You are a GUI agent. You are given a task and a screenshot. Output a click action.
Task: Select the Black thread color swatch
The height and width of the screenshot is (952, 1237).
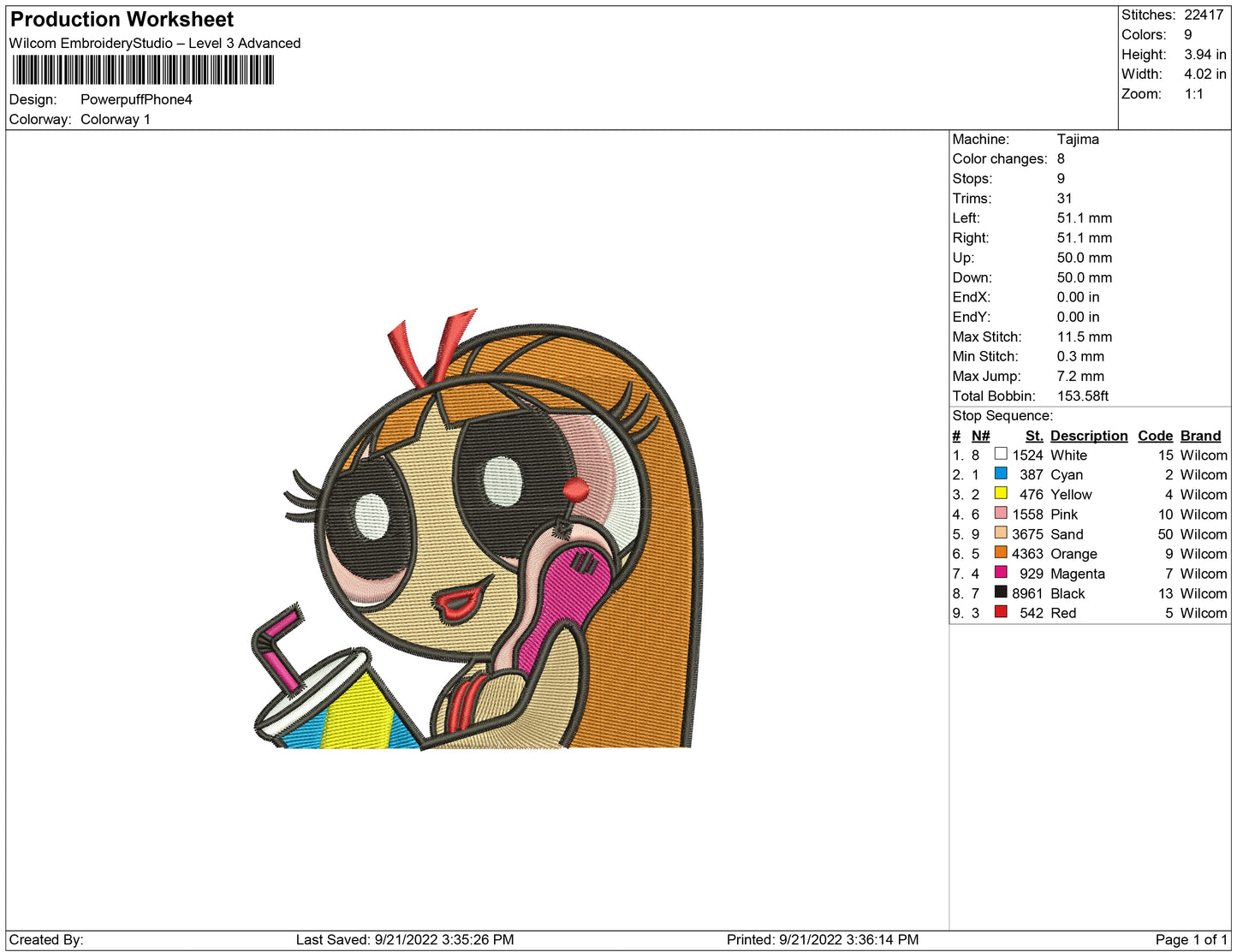tap(1001, 592)
